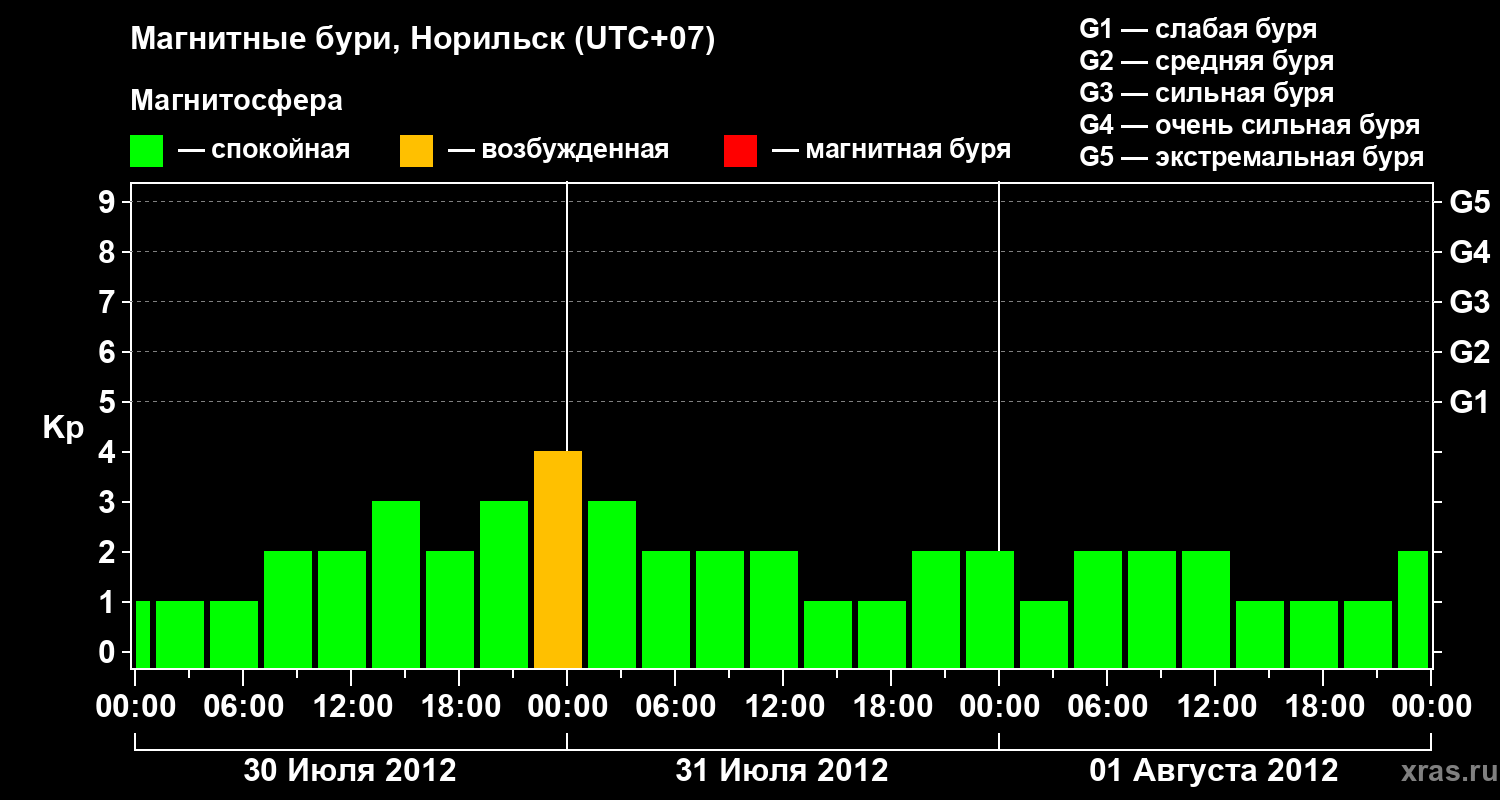Click the 'Магнитосфера' heading
This screenshot has height=800, width=1500.
[x=236, y=101]
